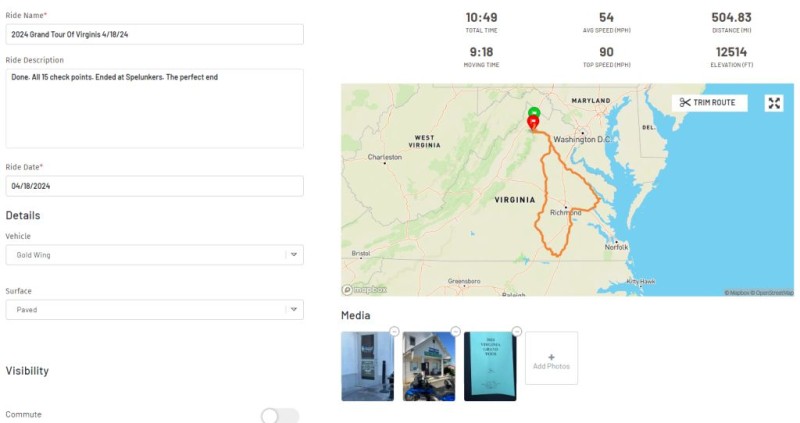Viewport: 800px width, 423px height.
Task: Click Add Photos tile
Action: pos(551,359)
